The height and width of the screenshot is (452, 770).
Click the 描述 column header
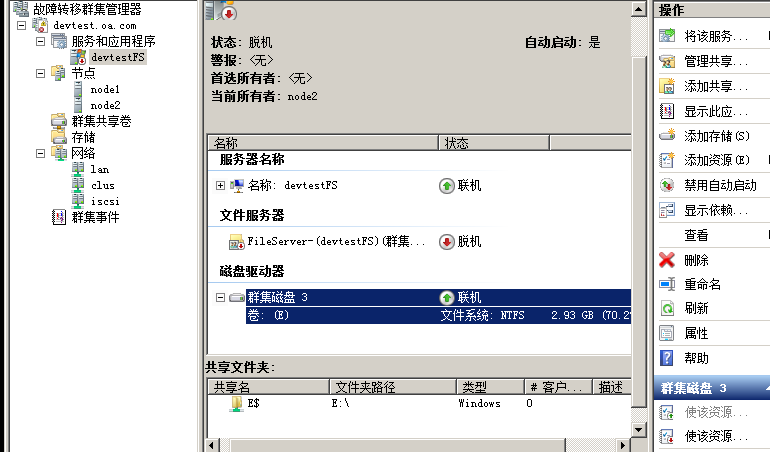point(612,387)
